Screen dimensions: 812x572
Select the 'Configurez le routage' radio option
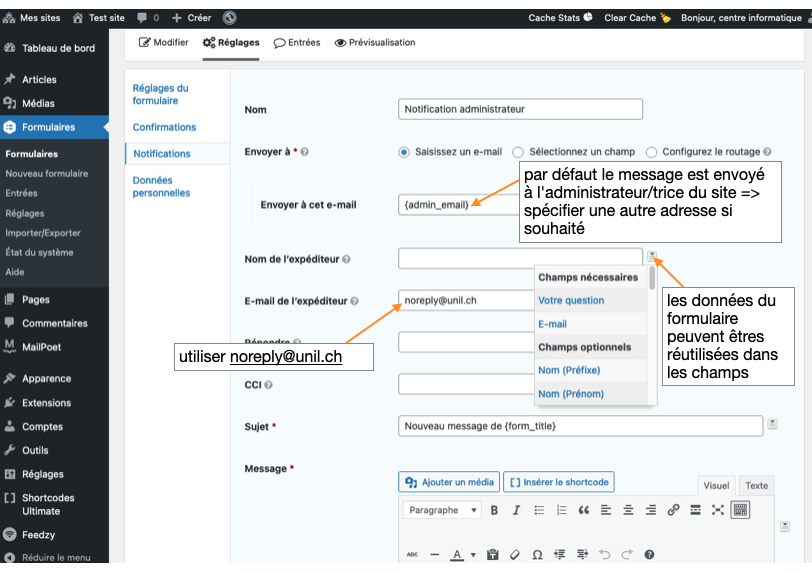coord(652,152)
